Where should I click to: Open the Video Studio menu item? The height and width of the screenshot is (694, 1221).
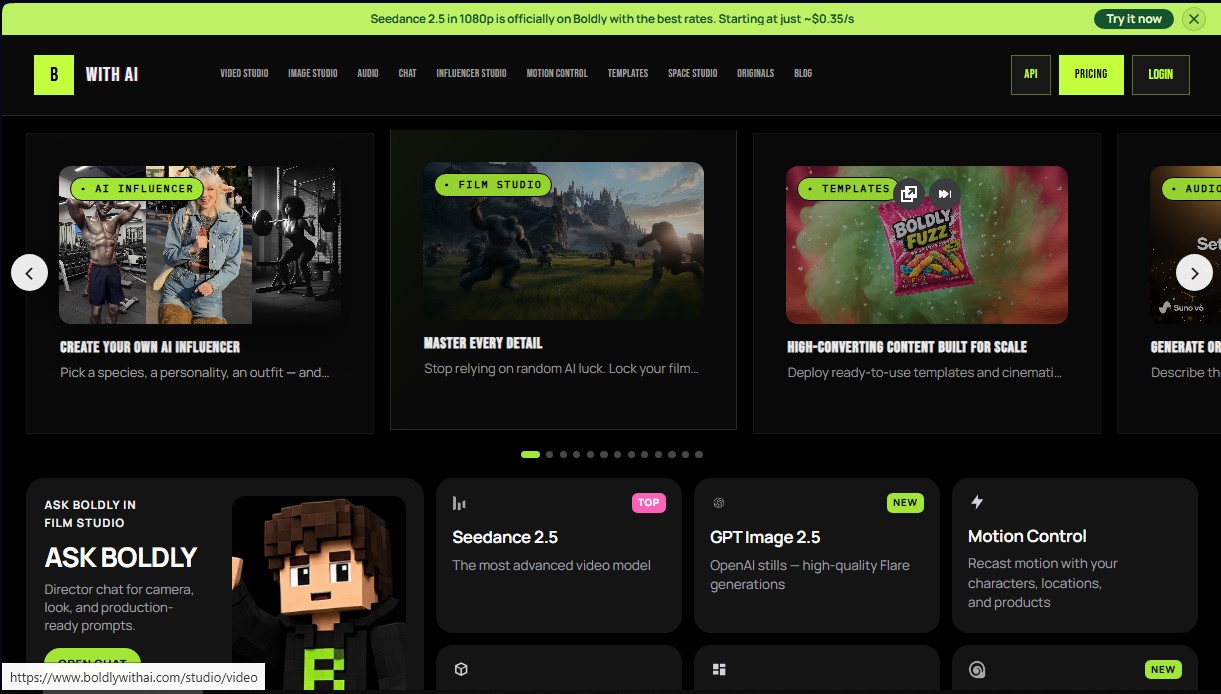[244, 74]
